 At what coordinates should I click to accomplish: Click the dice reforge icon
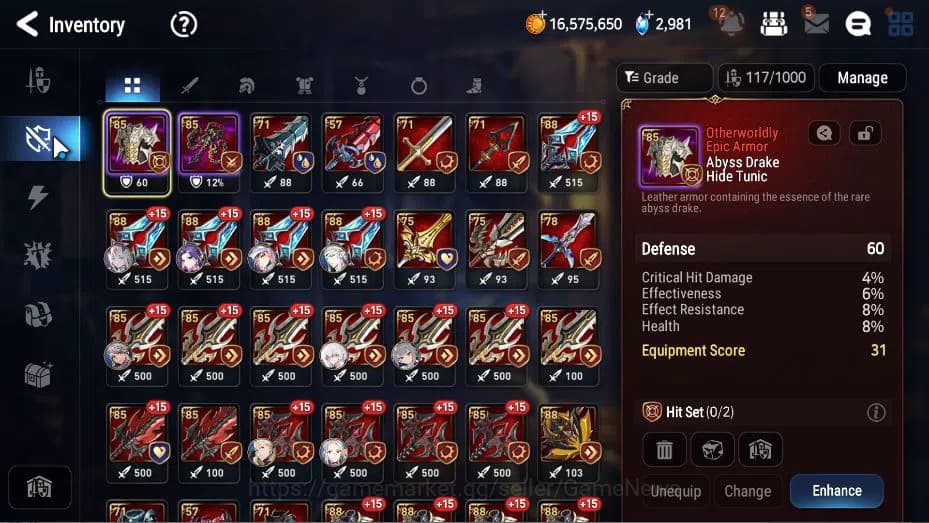pyautogui.click(x=712, y=450)
